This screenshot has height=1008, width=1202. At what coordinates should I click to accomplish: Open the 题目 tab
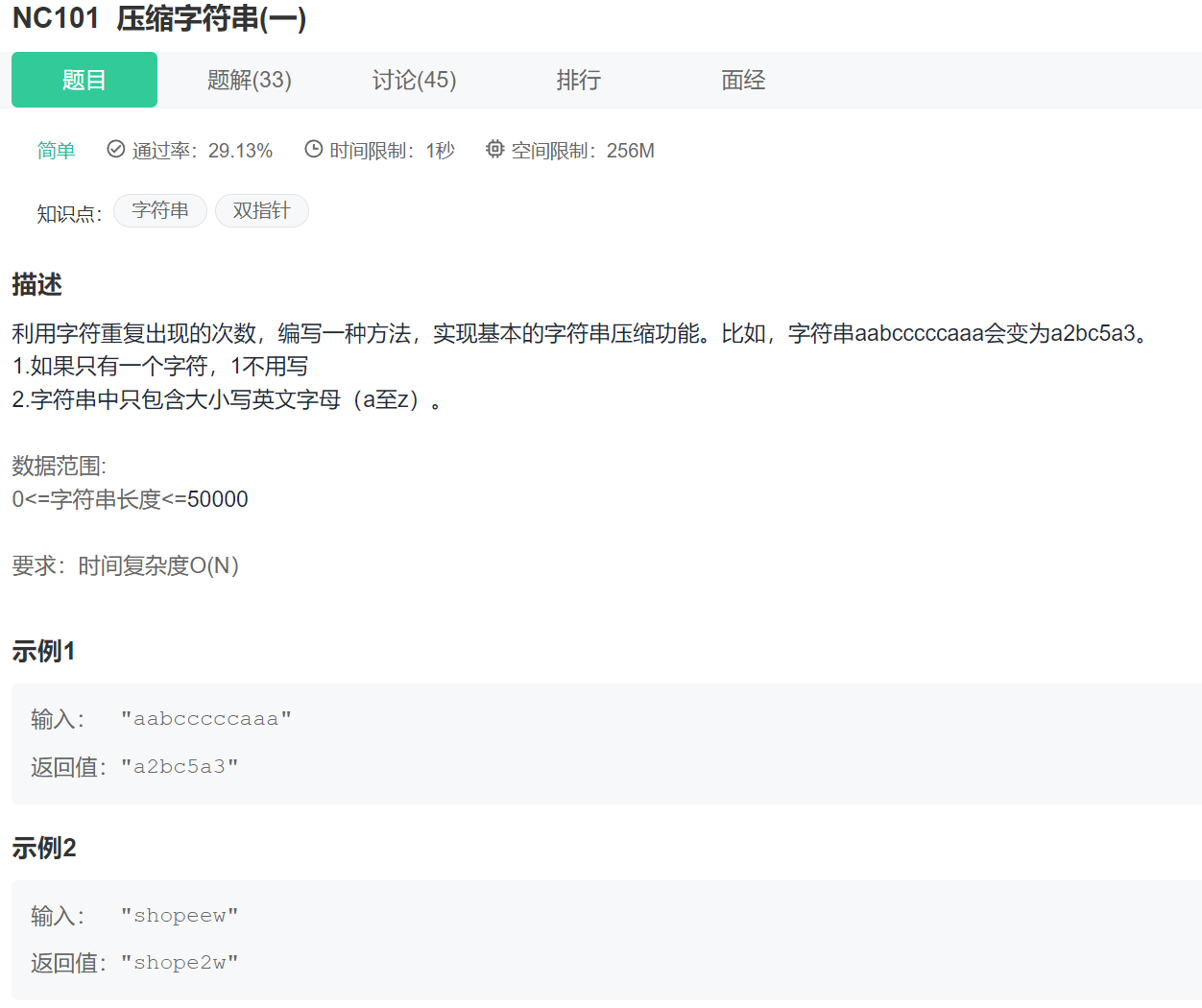[84, 80]
